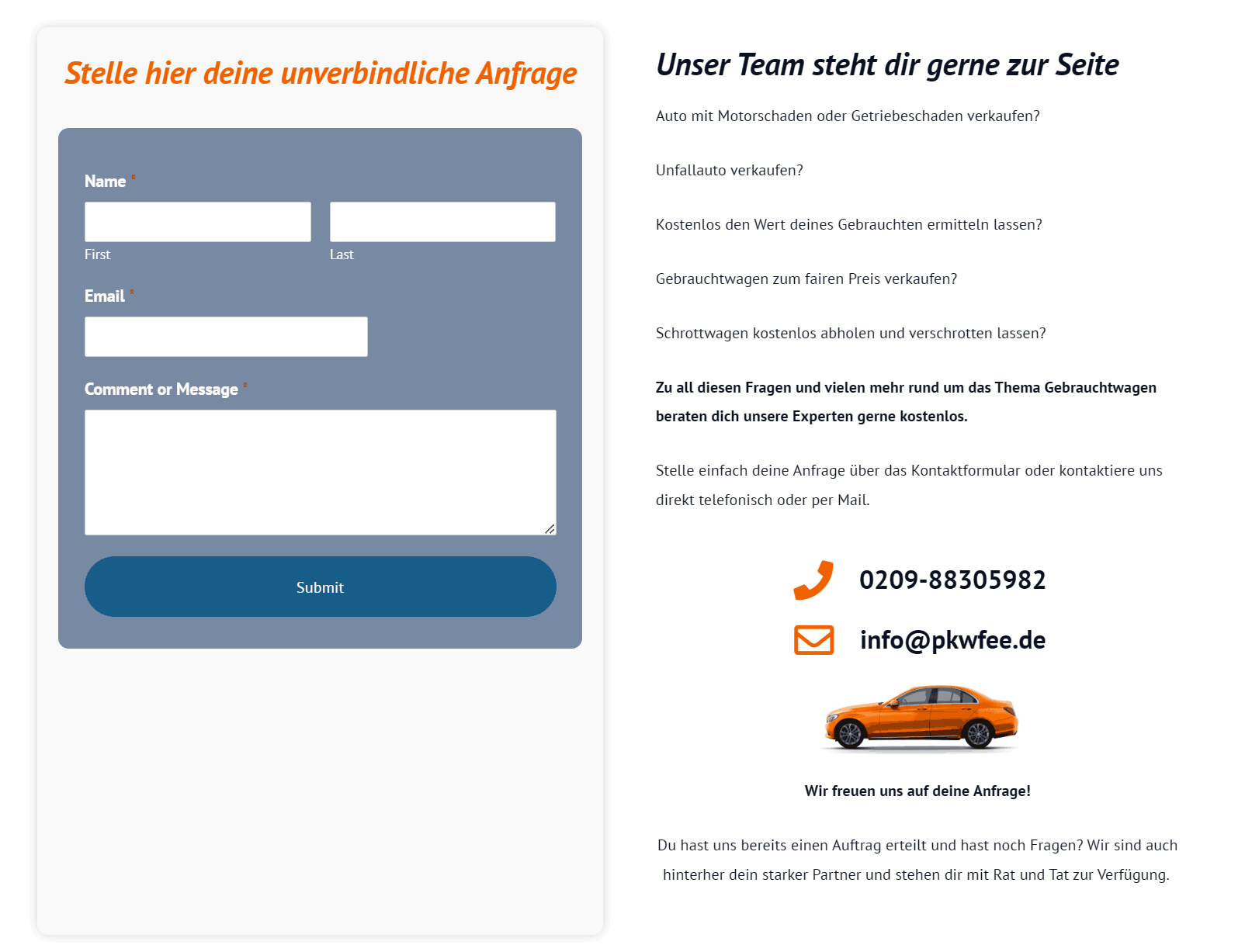Click the Comment or Message label

click(161, 389)
